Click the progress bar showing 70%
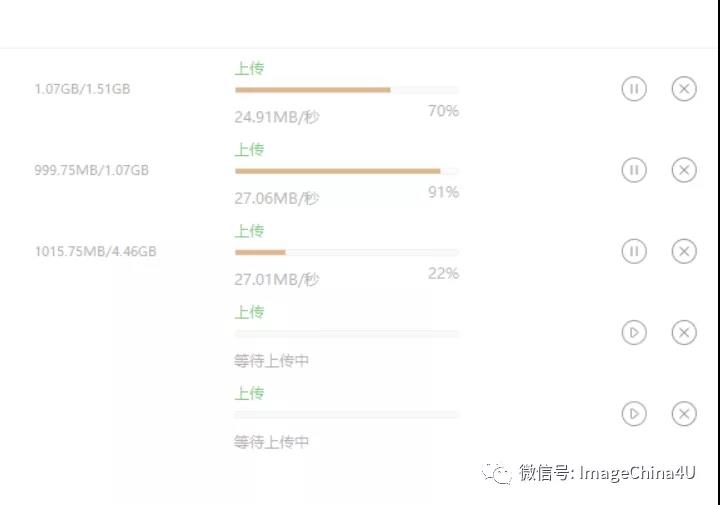 click(347, 90)
